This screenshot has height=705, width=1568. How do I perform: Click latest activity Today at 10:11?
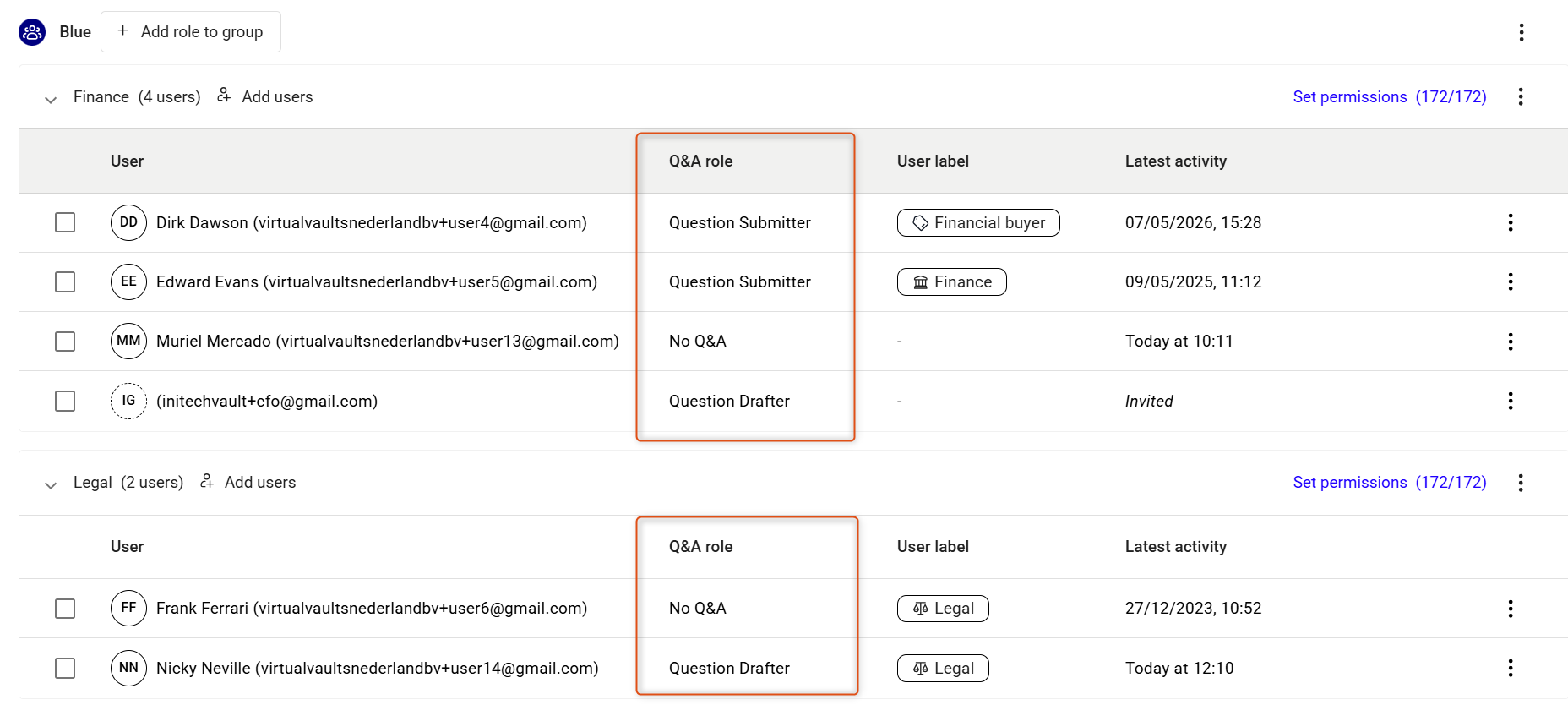tap(1179, 341)
